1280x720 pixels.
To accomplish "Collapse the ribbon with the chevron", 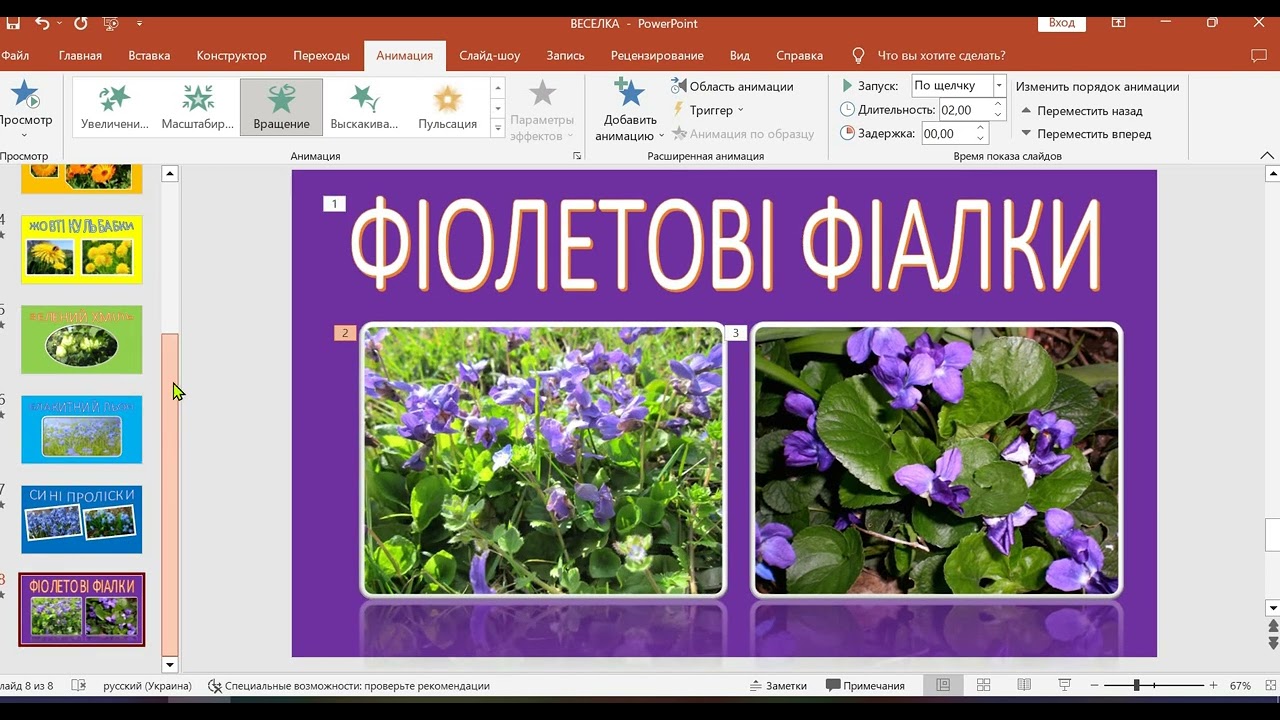I will 1267,156.
